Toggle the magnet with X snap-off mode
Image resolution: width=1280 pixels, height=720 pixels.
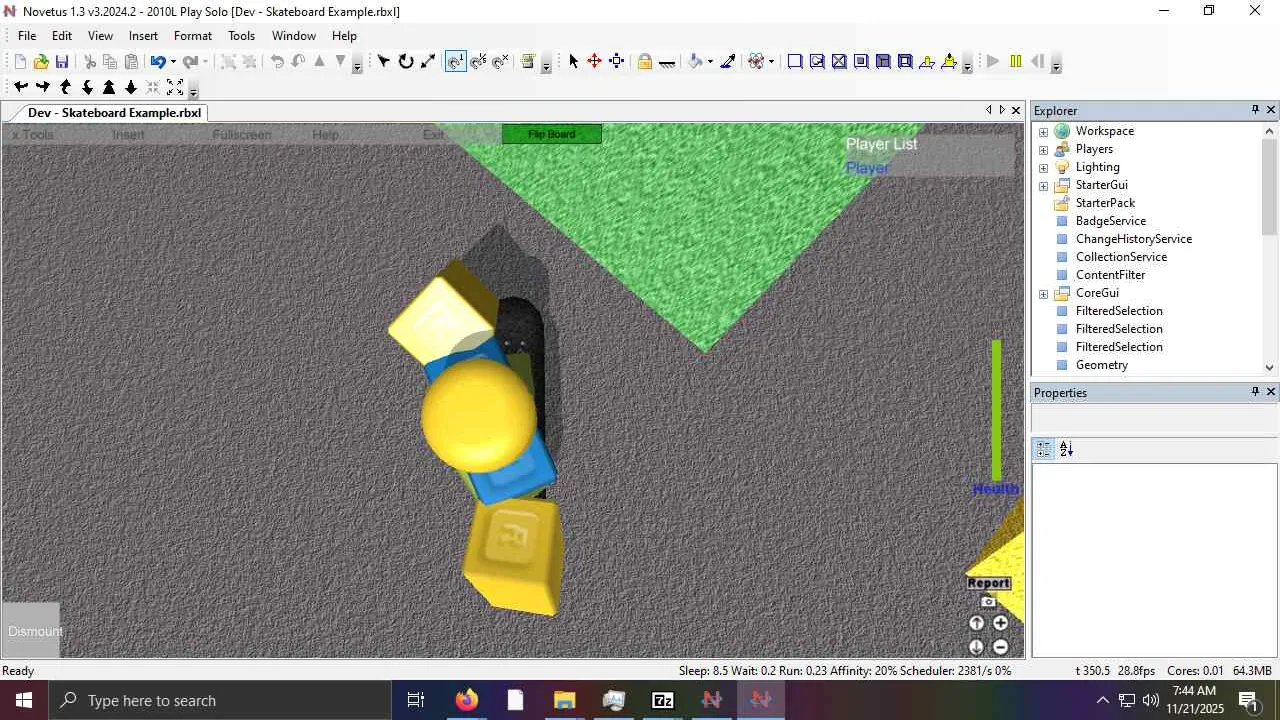coord(500,62)
